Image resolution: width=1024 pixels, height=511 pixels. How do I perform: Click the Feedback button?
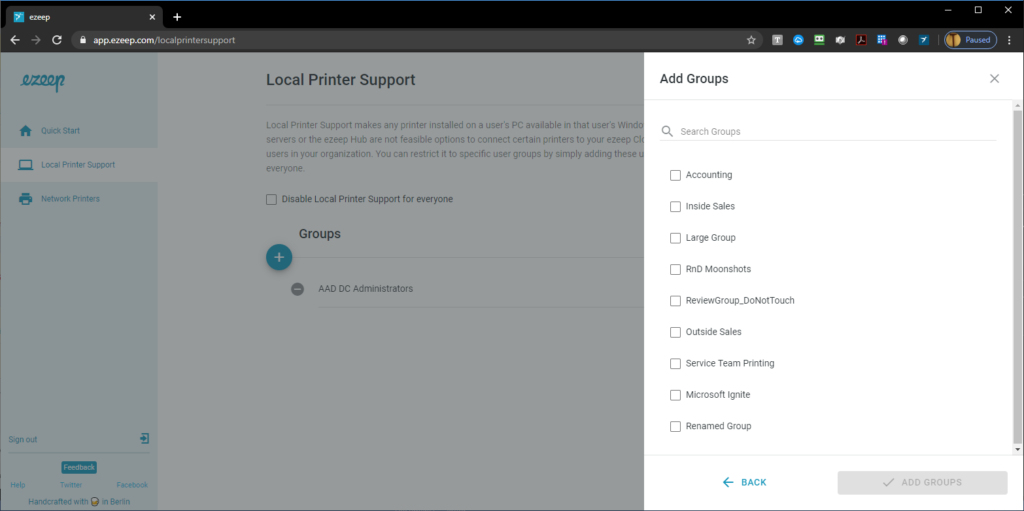(x=79, y=467)
